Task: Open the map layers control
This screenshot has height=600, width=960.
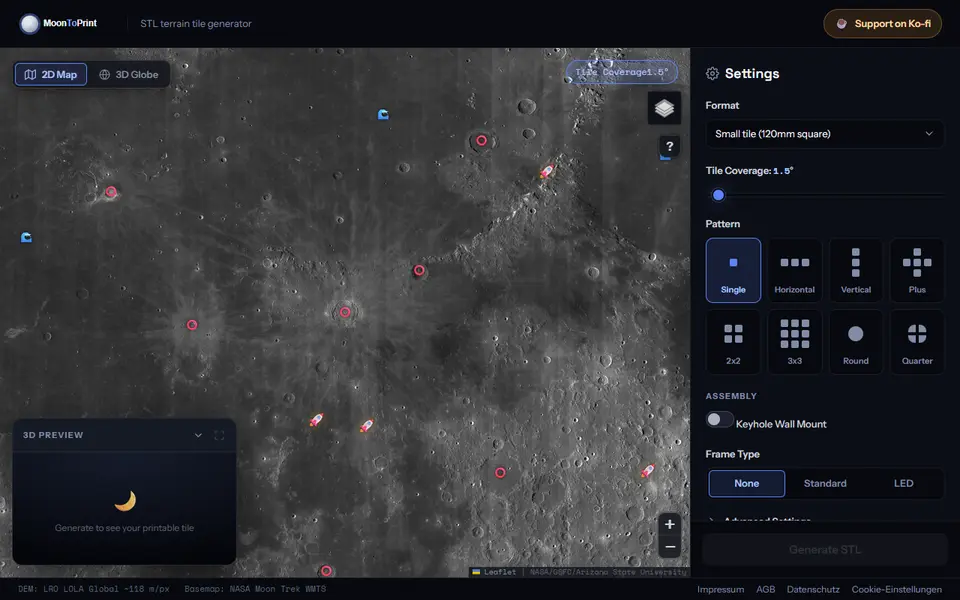Action: (664, 108)
